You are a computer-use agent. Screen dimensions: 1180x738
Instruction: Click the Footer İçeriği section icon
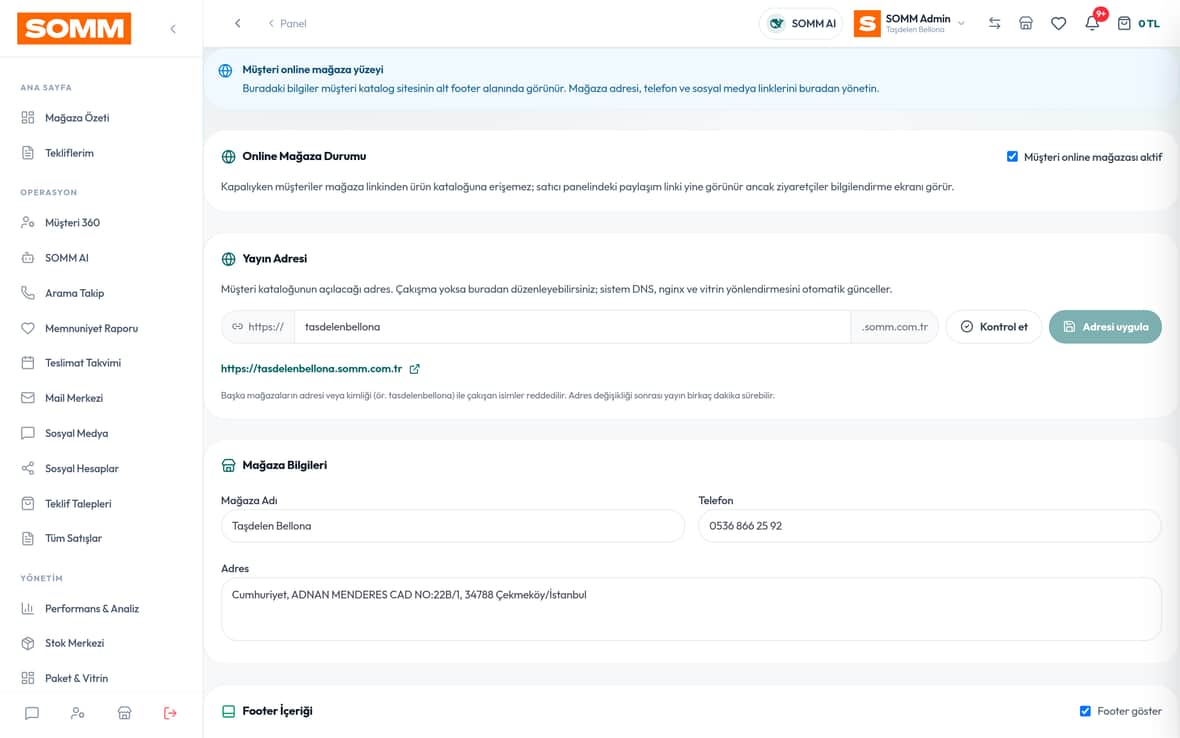click(229, 711)
